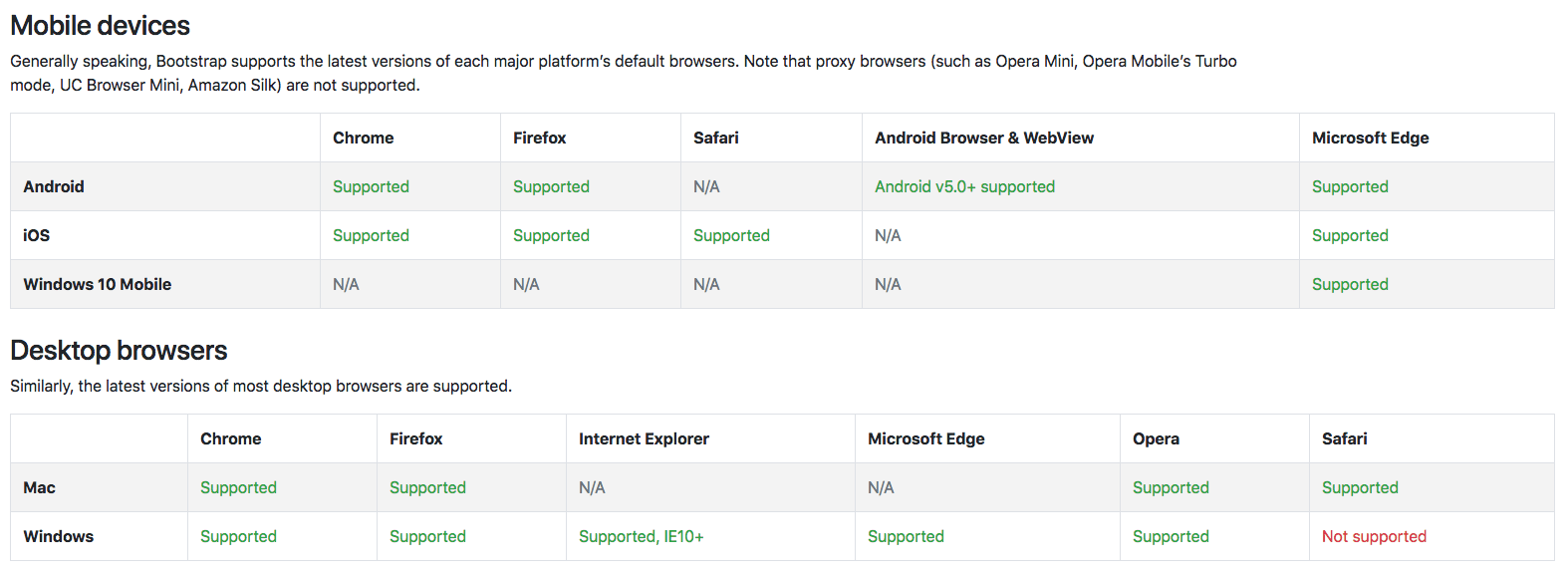Click the Mac row header
1568x572 pixels.
click(x=39, y=487)
